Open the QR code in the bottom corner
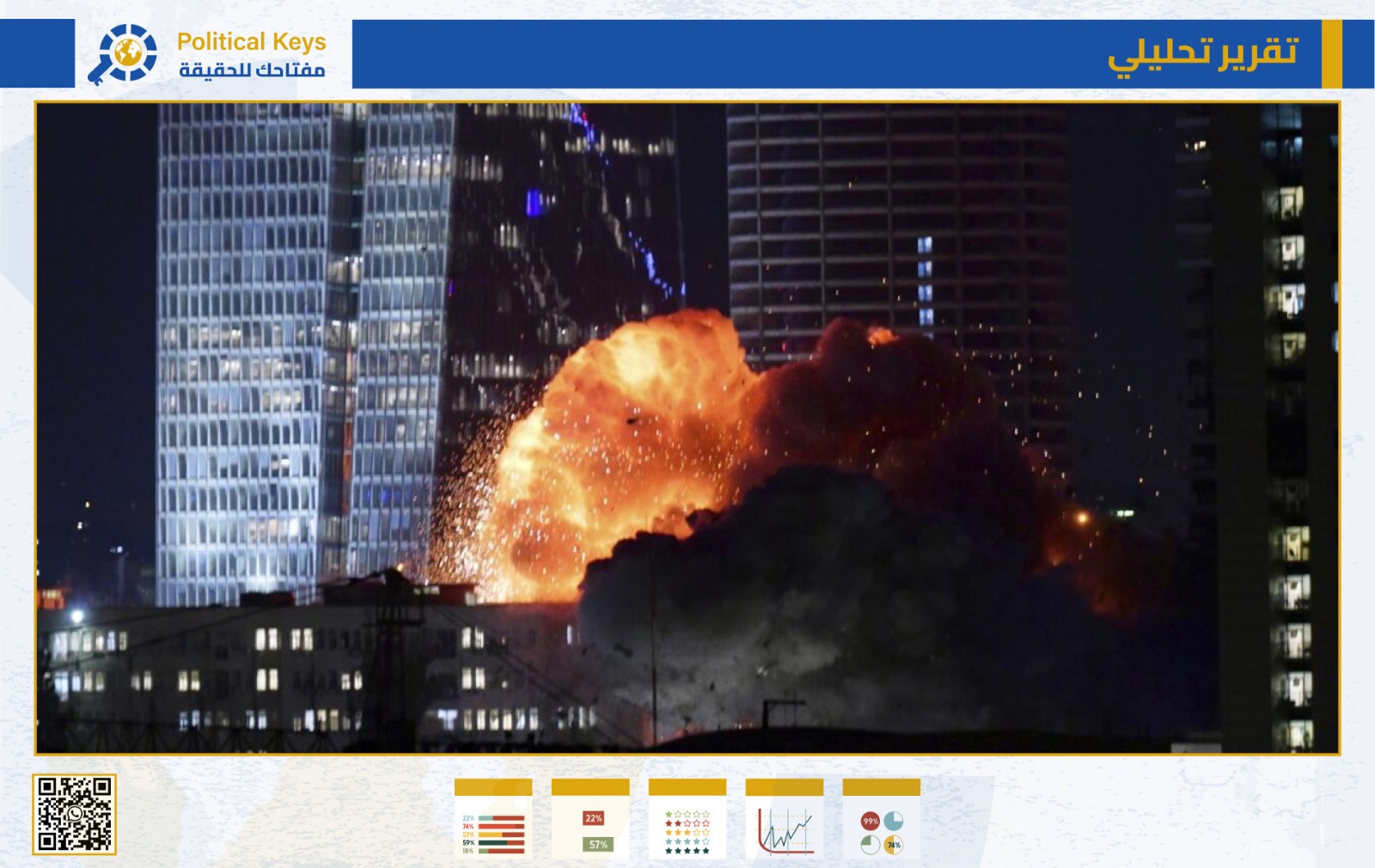 [x=75, y=815]
